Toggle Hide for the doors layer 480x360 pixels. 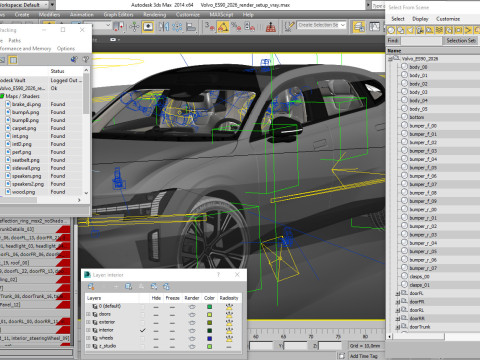(x=156, y=314)
